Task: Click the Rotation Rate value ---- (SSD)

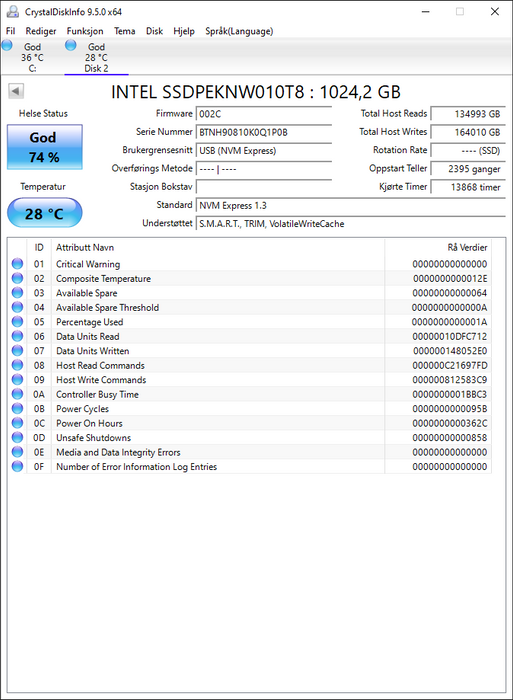Action: [x=468, y=150]
